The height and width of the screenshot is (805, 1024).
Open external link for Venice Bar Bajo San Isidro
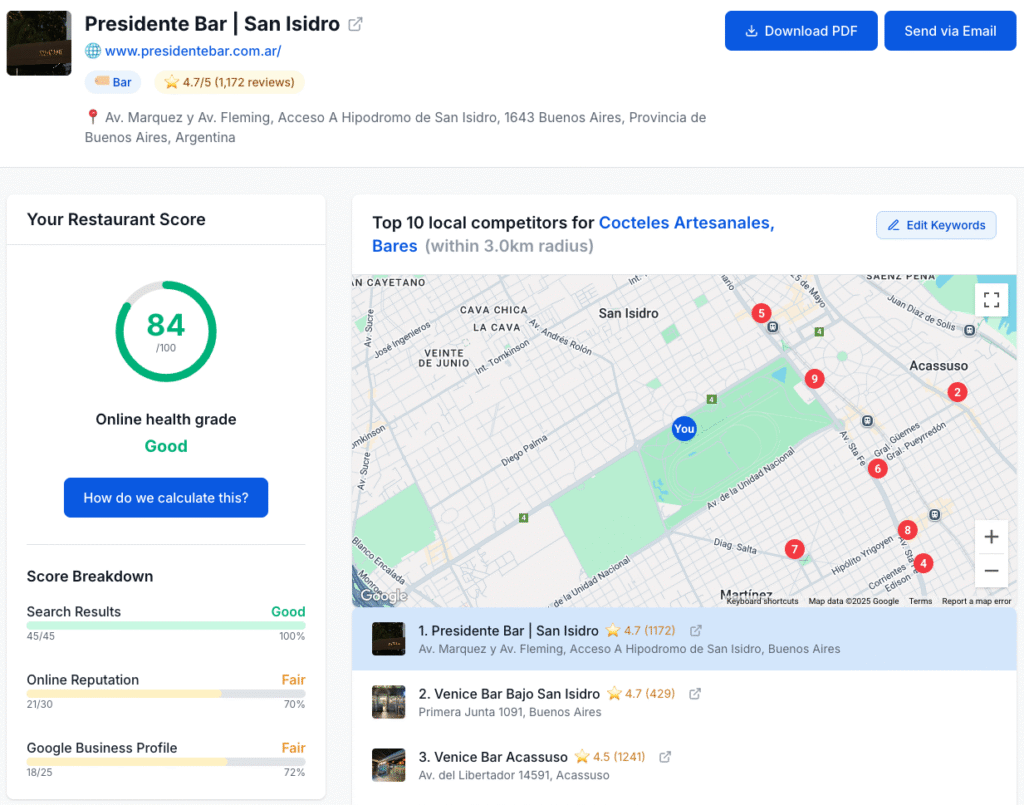[x=696, y=693]
